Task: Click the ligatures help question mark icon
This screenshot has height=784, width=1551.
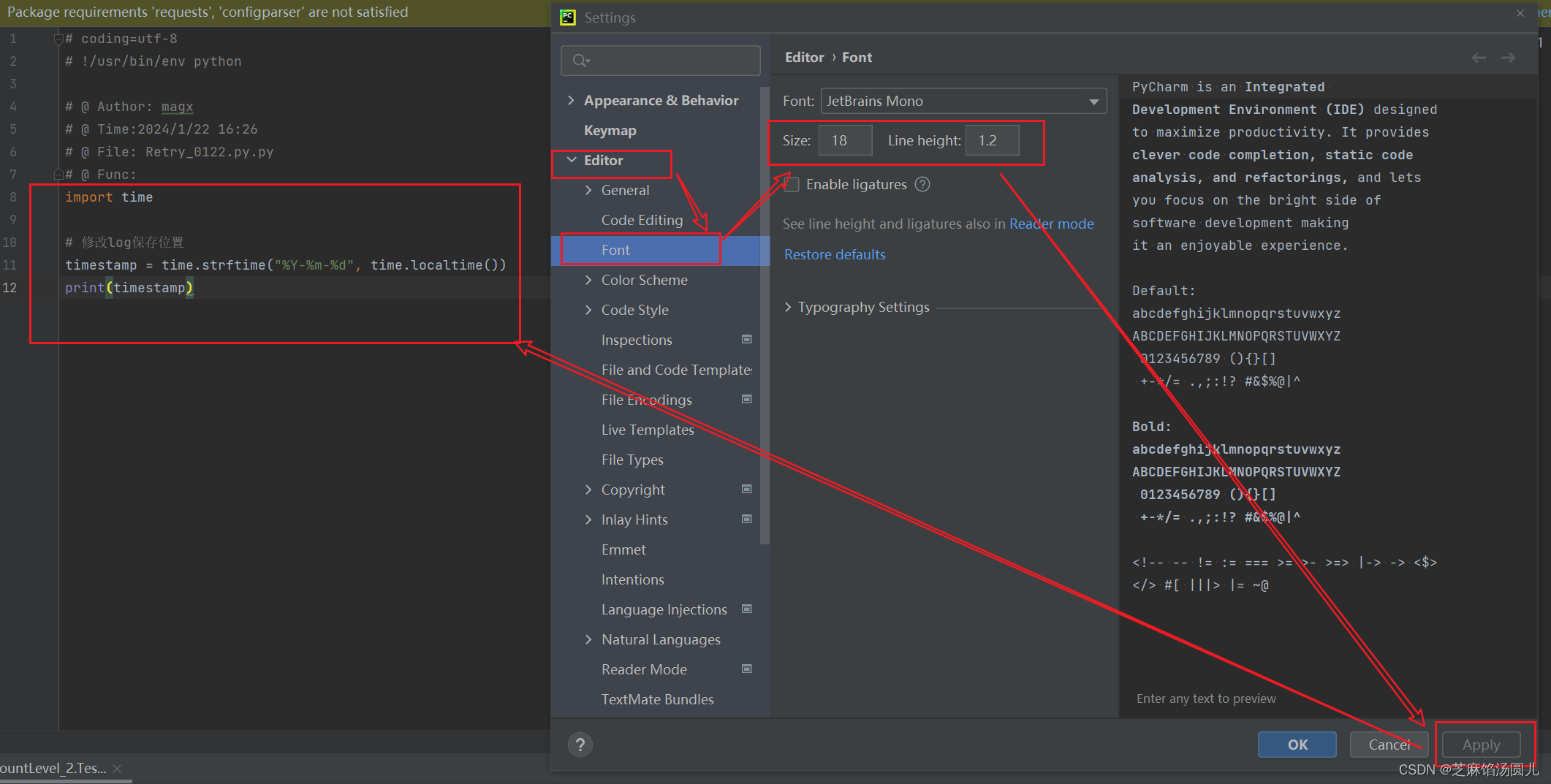Action: [922, 184]
